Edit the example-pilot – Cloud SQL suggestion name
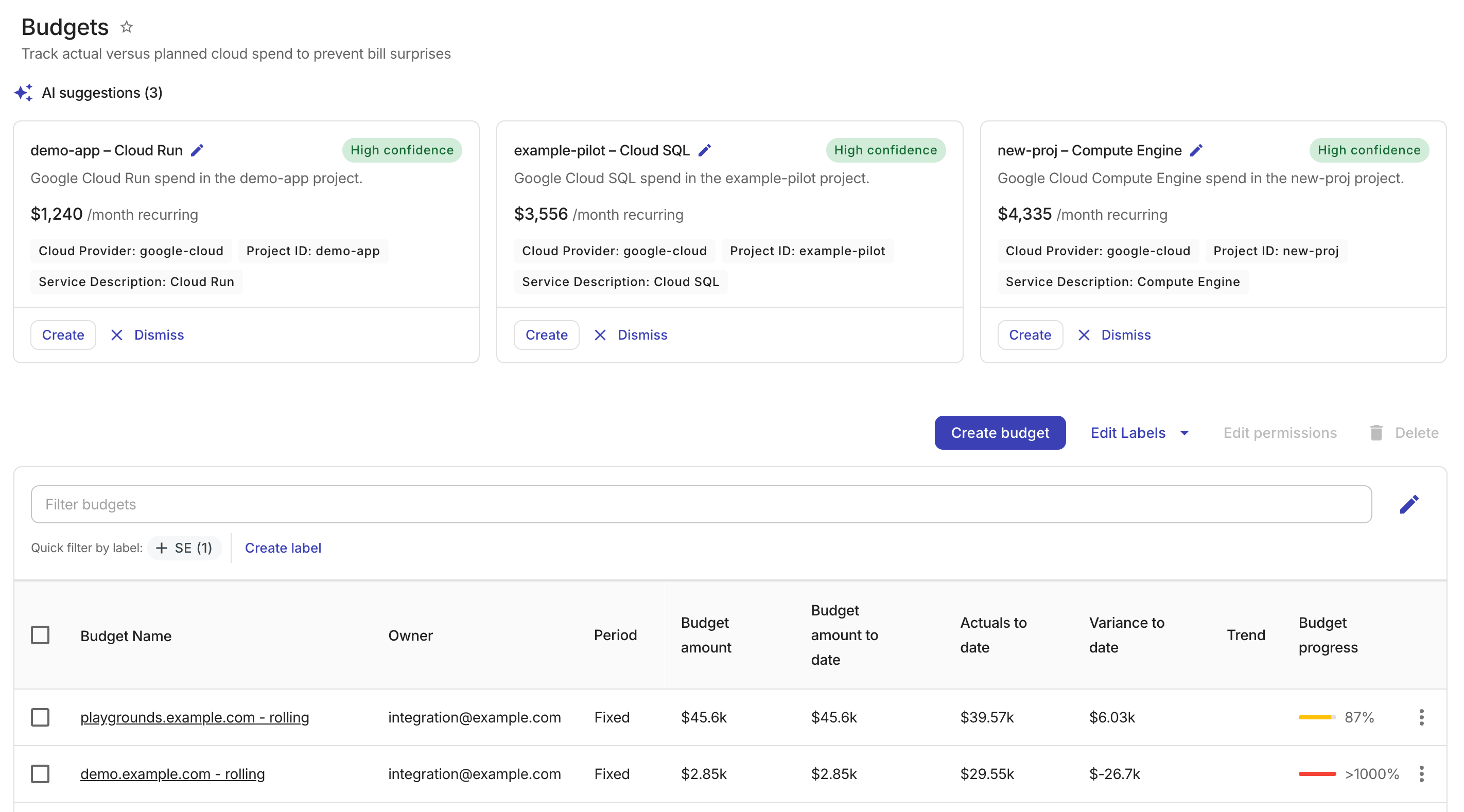 (x=704, y=151)
